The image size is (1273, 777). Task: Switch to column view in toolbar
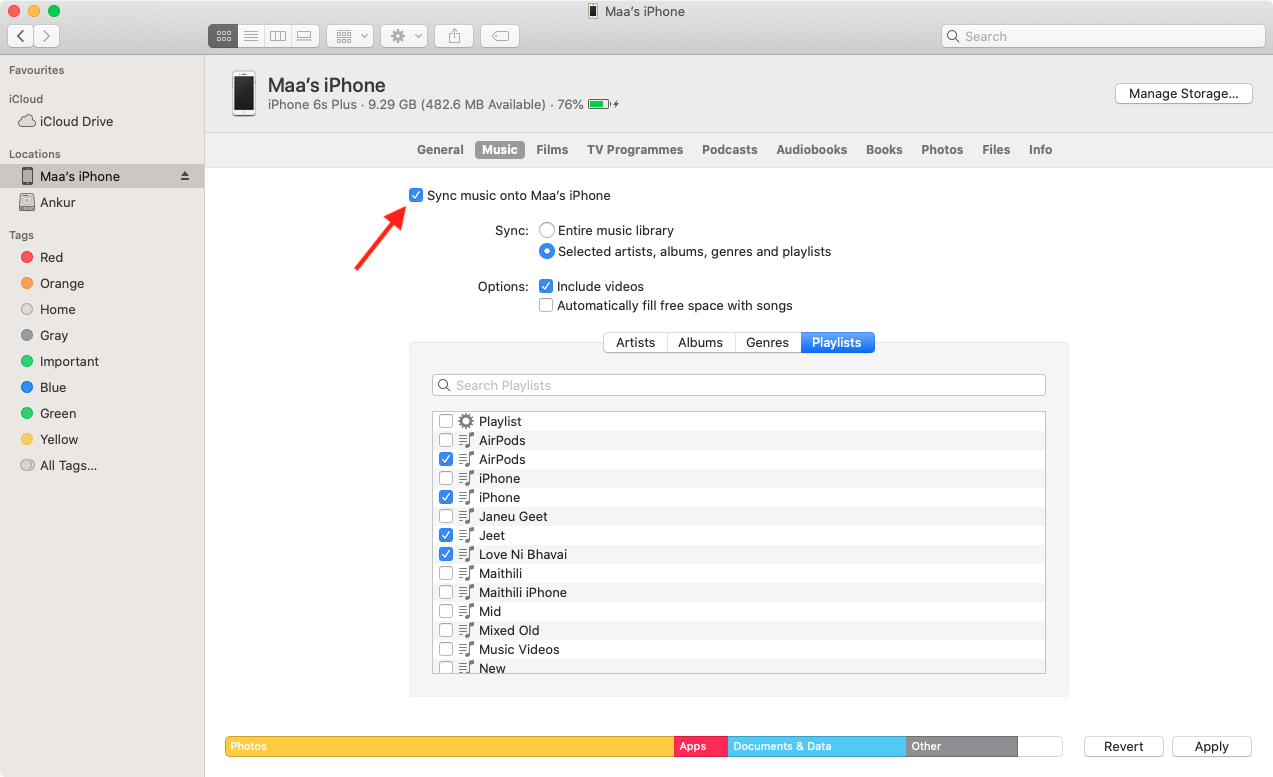pyautogui.click(x=278, y=36)
